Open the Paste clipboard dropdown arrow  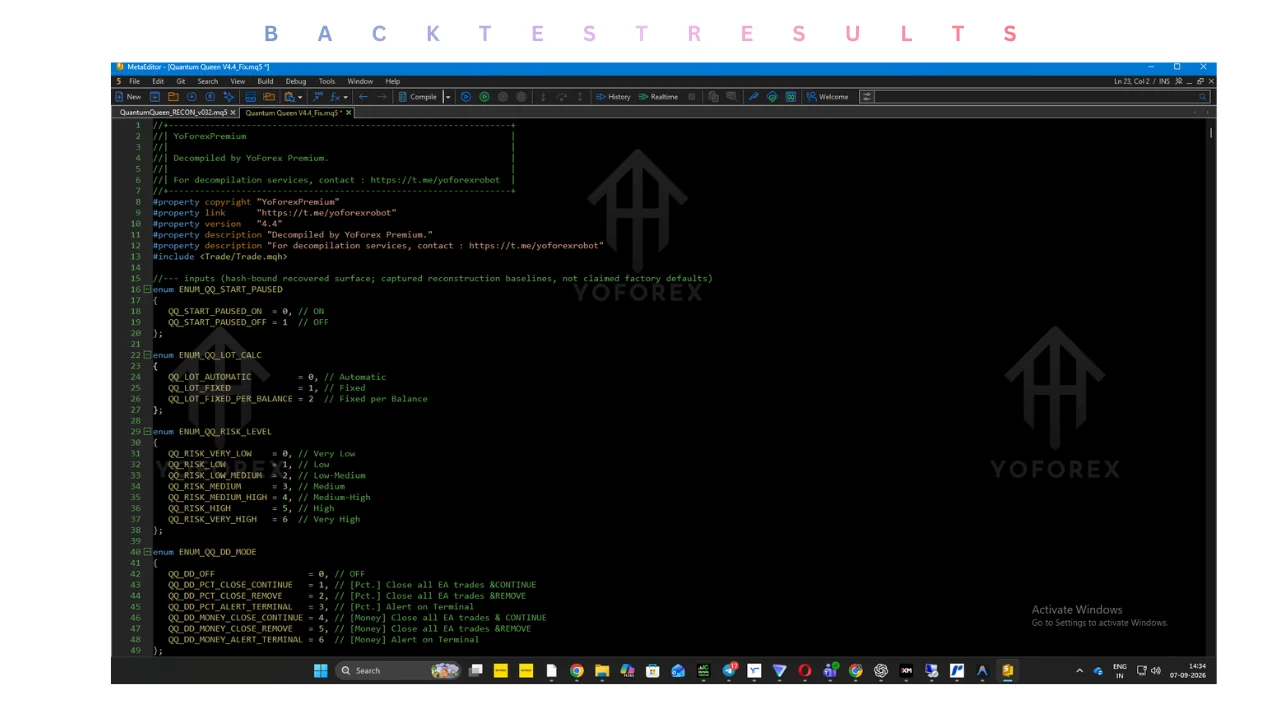coord(300,97)
